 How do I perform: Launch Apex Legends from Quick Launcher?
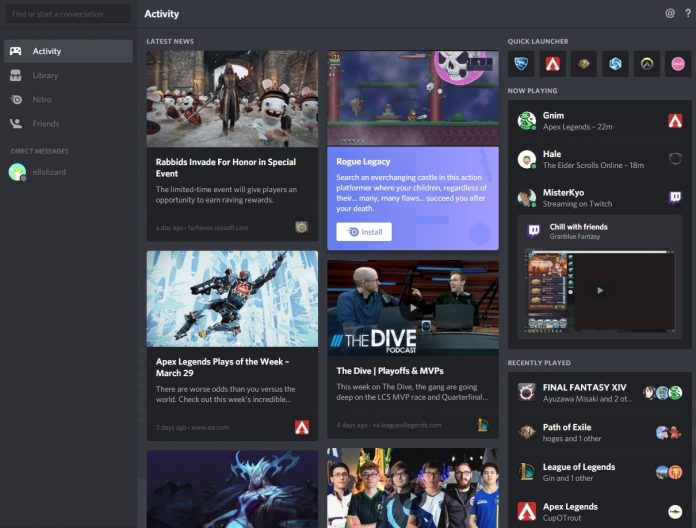pos(552,64)
